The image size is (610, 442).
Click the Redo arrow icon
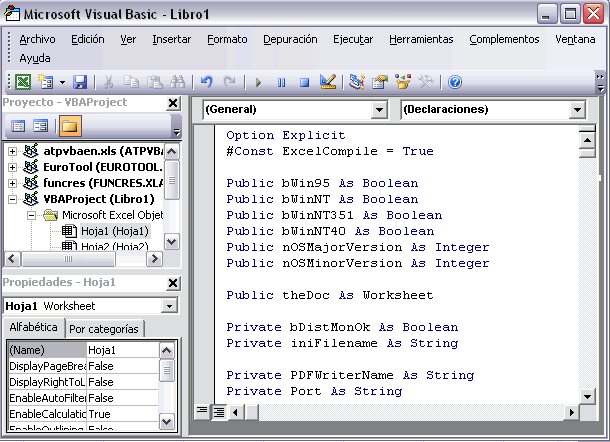tap(230, 82)
